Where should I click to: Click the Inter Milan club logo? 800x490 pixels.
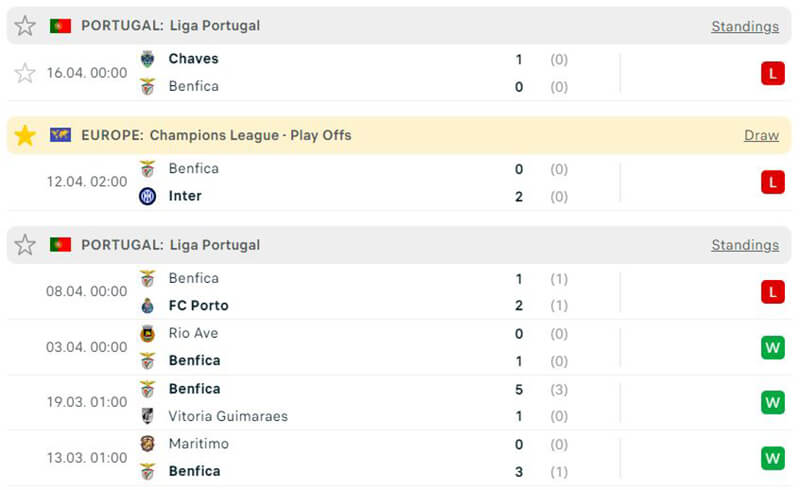point(148,196)
